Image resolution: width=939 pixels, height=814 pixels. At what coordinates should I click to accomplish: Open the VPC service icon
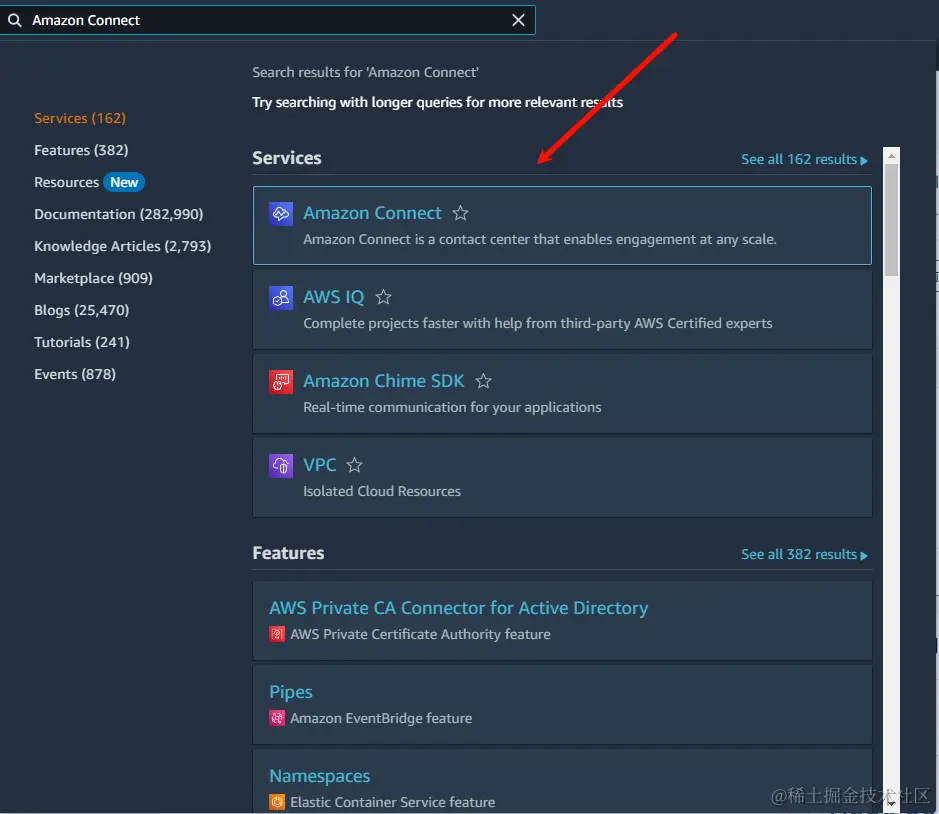[x=281, y=465]
